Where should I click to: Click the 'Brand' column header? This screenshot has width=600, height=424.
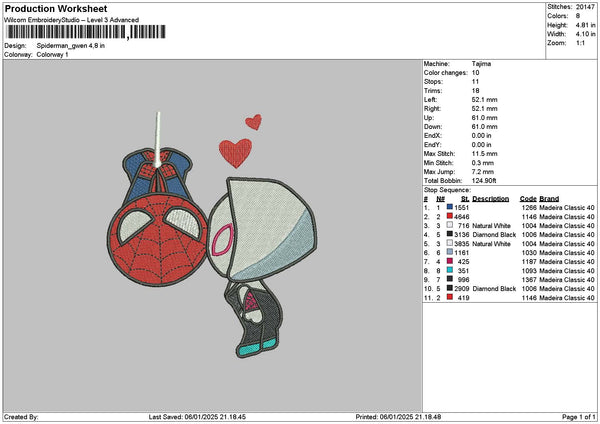tap(549, 199)
